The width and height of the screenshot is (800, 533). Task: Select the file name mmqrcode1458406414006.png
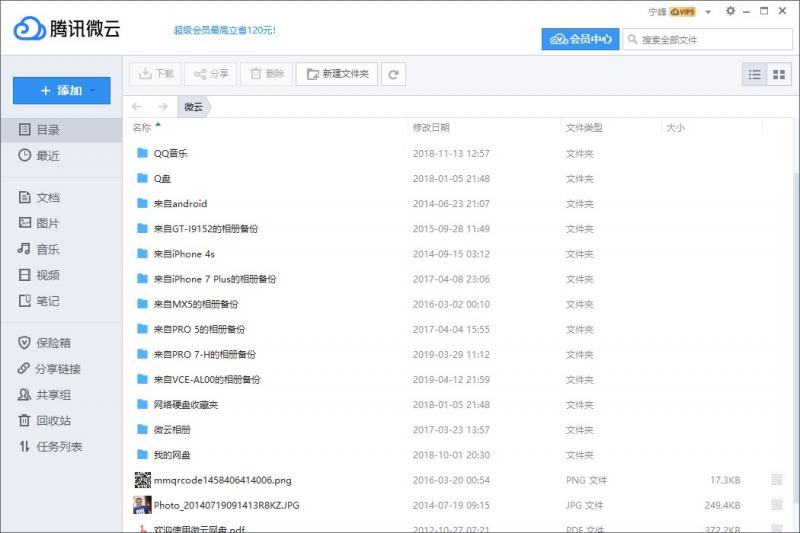(x=222, y=480)
